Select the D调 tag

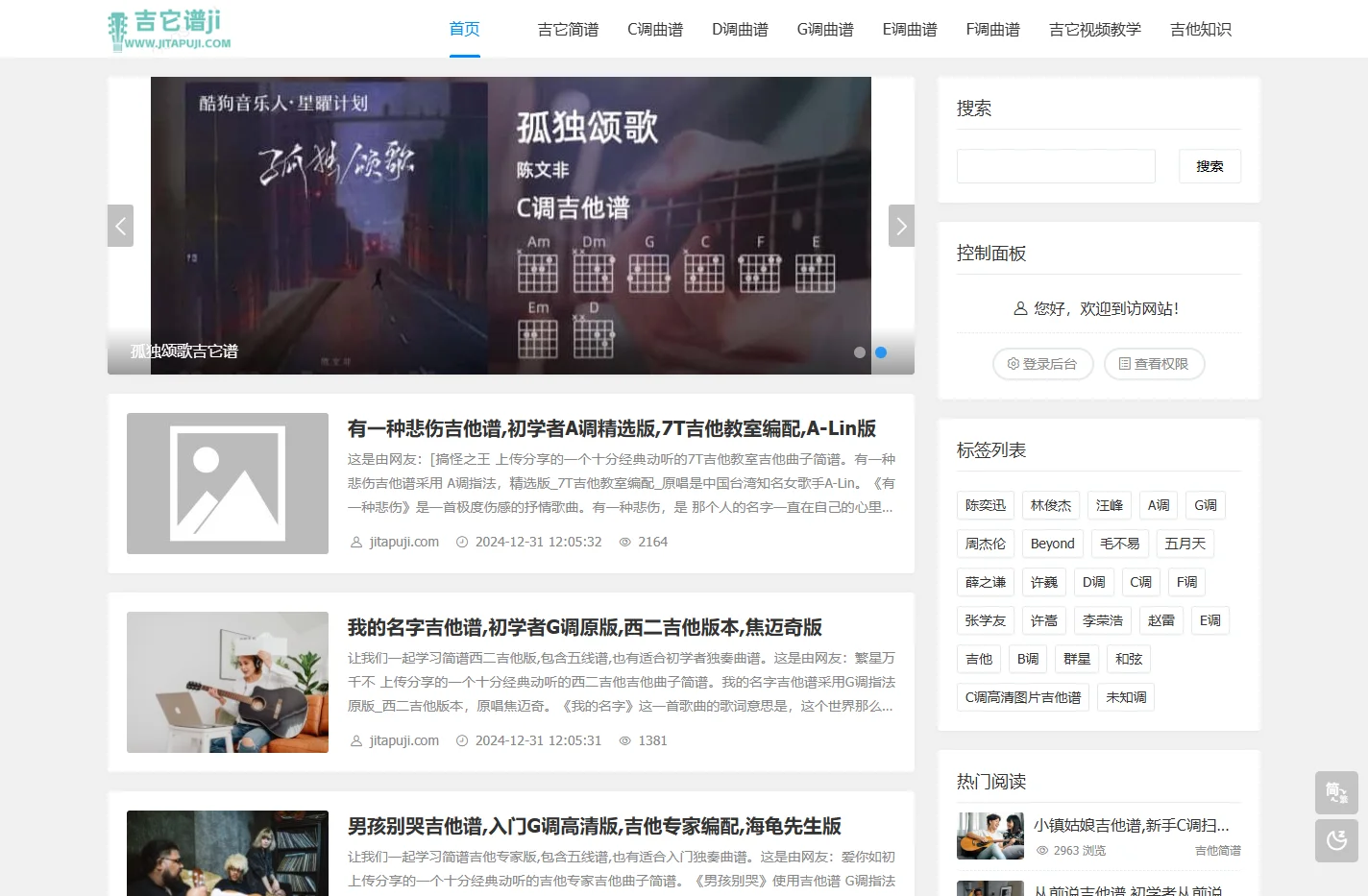pyautogui.click(x=1094, y=582)
